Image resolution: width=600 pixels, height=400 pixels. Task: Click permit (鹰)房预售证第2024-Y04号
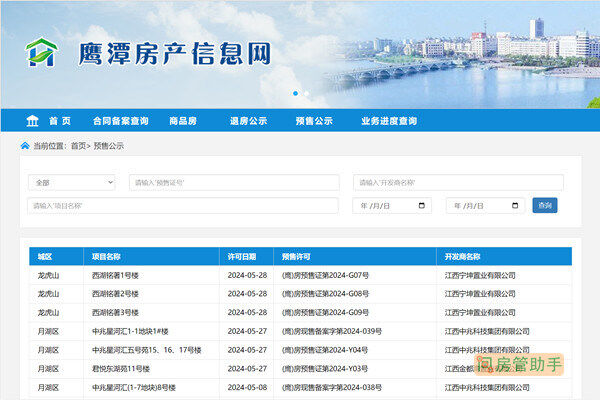tap(325, 350)
